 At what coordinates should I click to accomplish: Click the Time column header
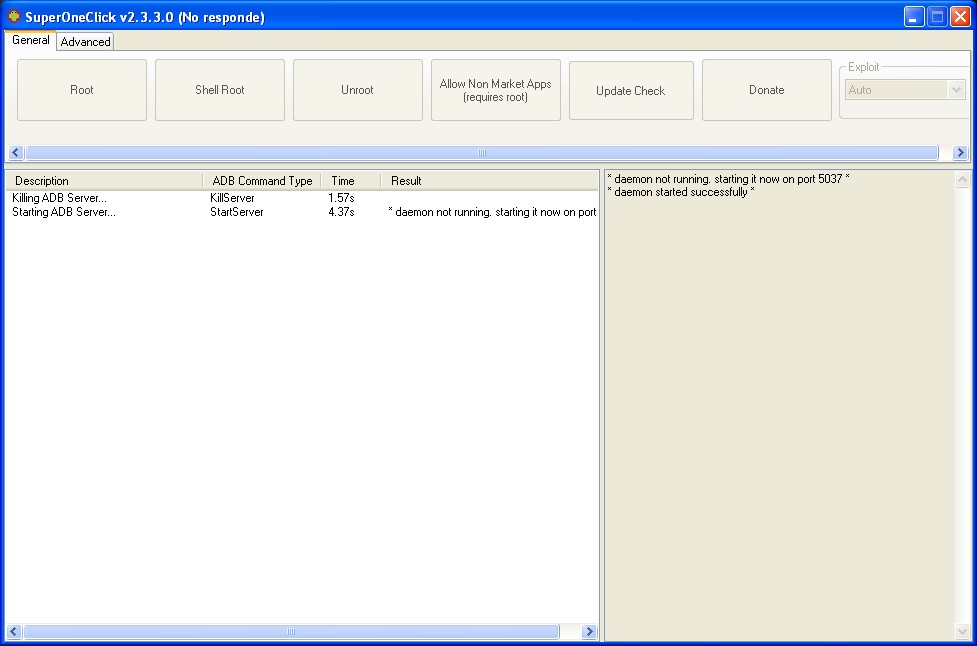[351, 181]
